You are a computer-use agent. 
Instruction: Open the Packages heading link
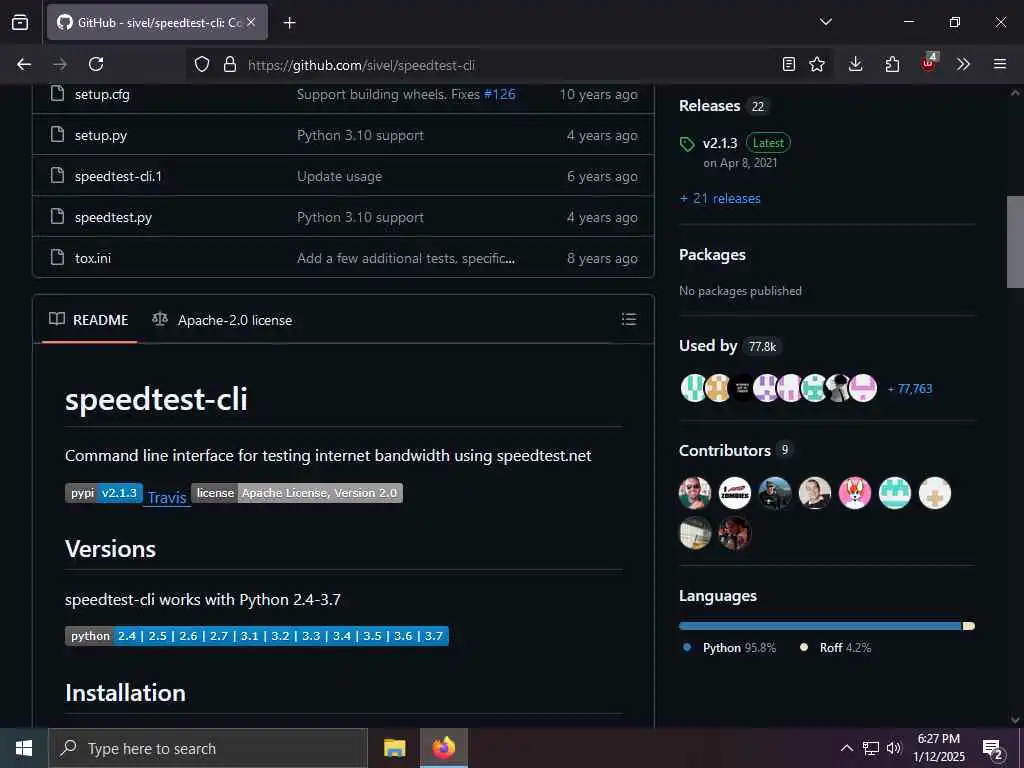click(x=712, y=255)
